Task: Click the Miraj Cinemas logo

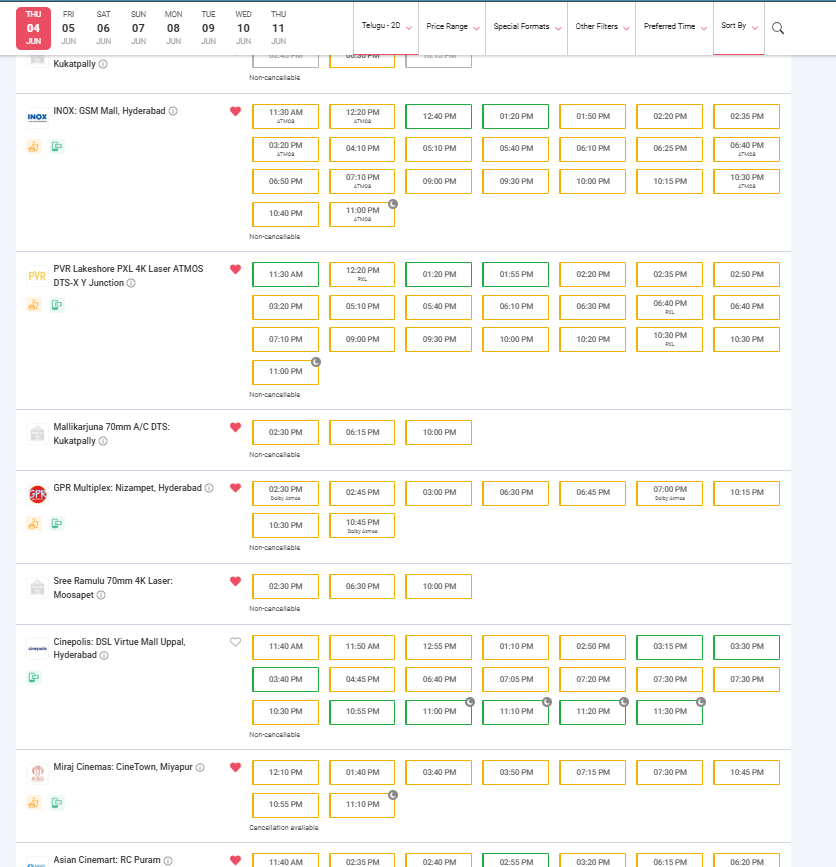Action: coord(37,774)
